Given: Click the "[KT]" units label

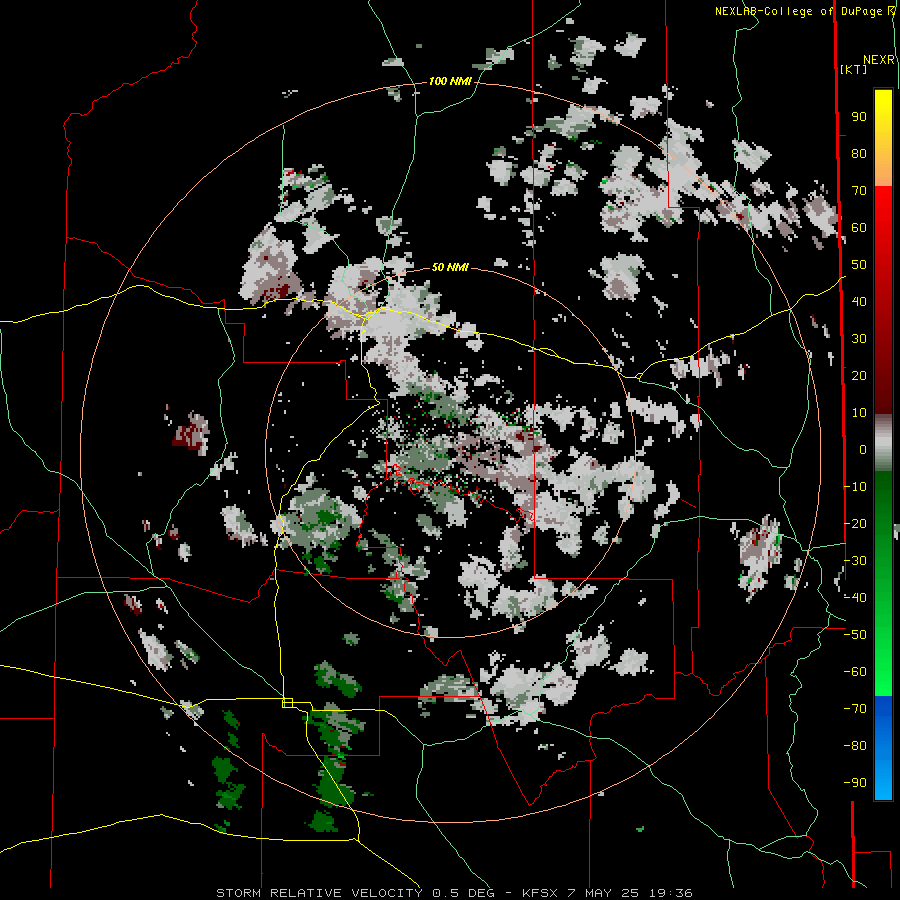Looking at the screenshot, I should [x=853, y=69].
